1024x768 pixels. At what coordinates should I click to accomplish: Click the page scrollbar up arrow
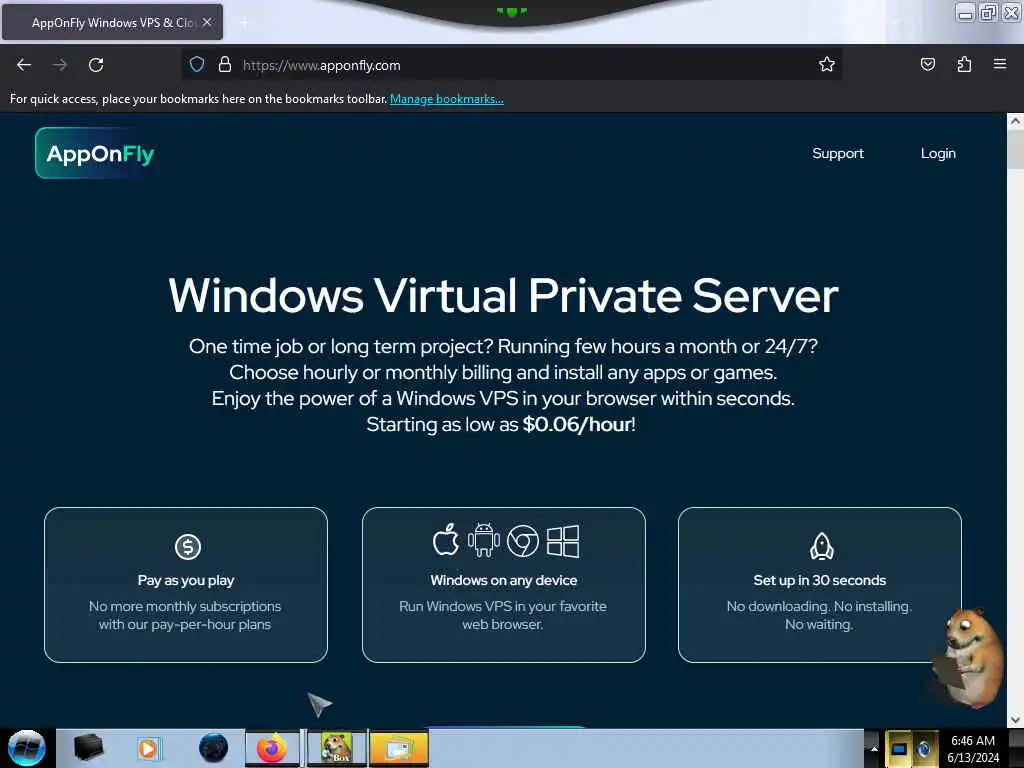click(1015, 121)
